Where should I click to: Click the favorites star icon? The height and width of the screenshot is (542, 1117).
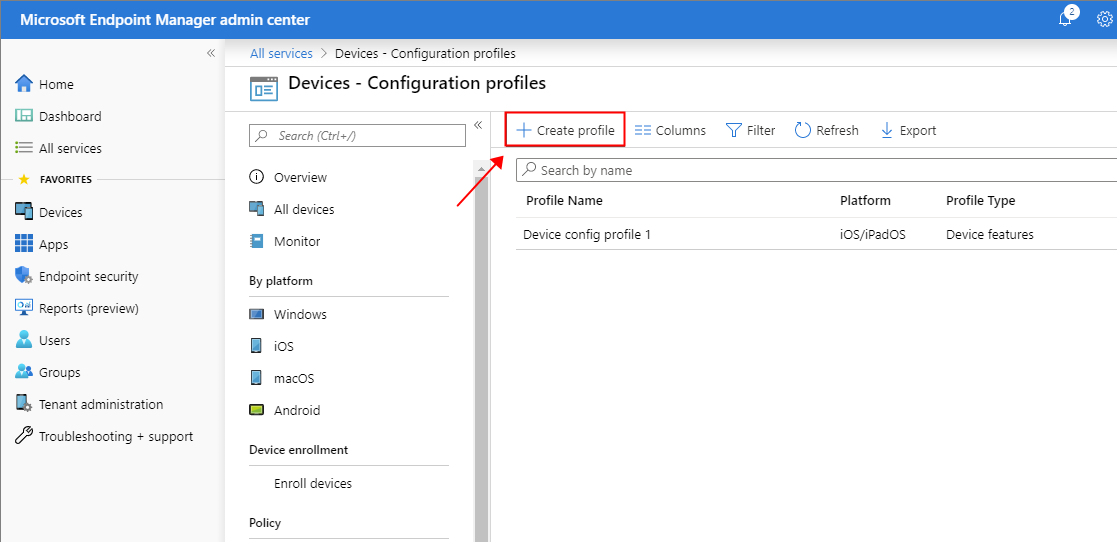24,179
